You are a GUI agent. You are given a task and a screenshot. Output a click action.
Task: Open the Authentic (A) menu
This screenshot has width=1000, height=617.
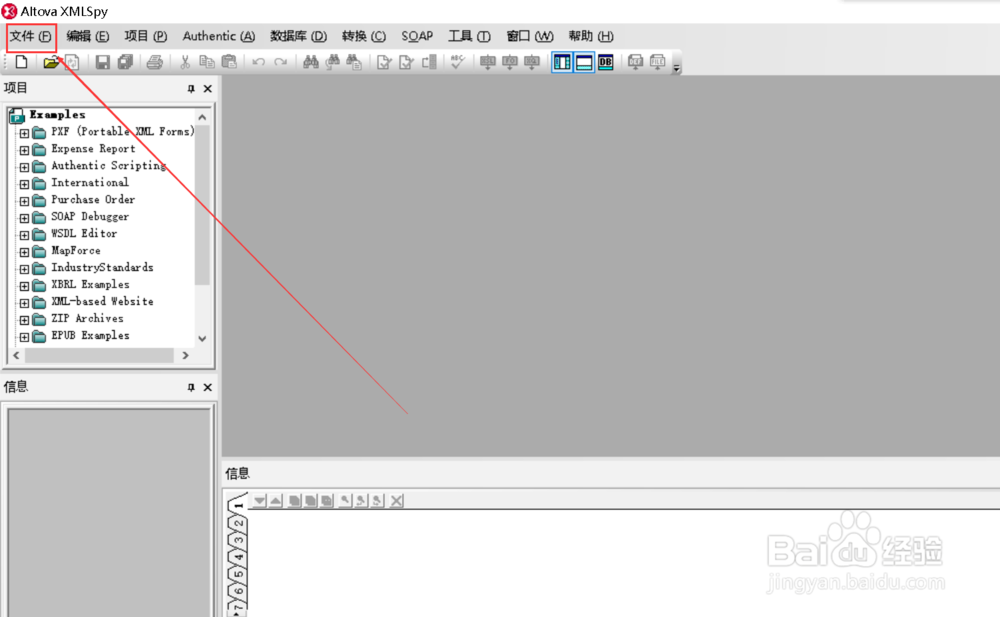click(219, 36)
